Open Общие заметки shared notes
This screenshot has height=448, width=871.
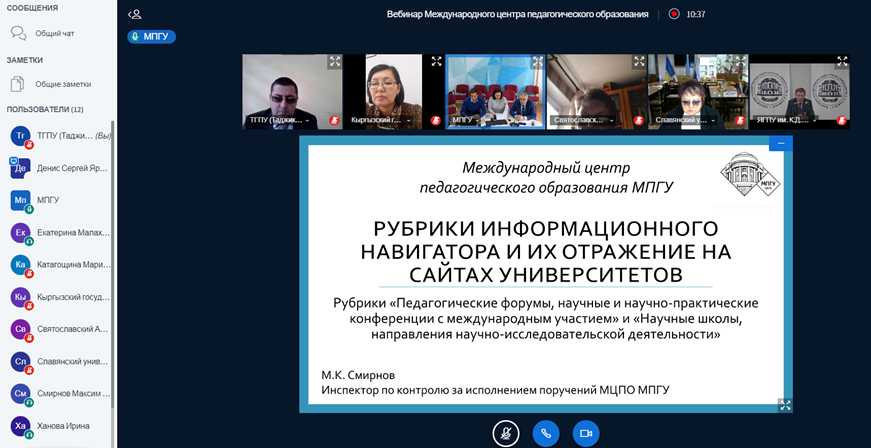56,84
